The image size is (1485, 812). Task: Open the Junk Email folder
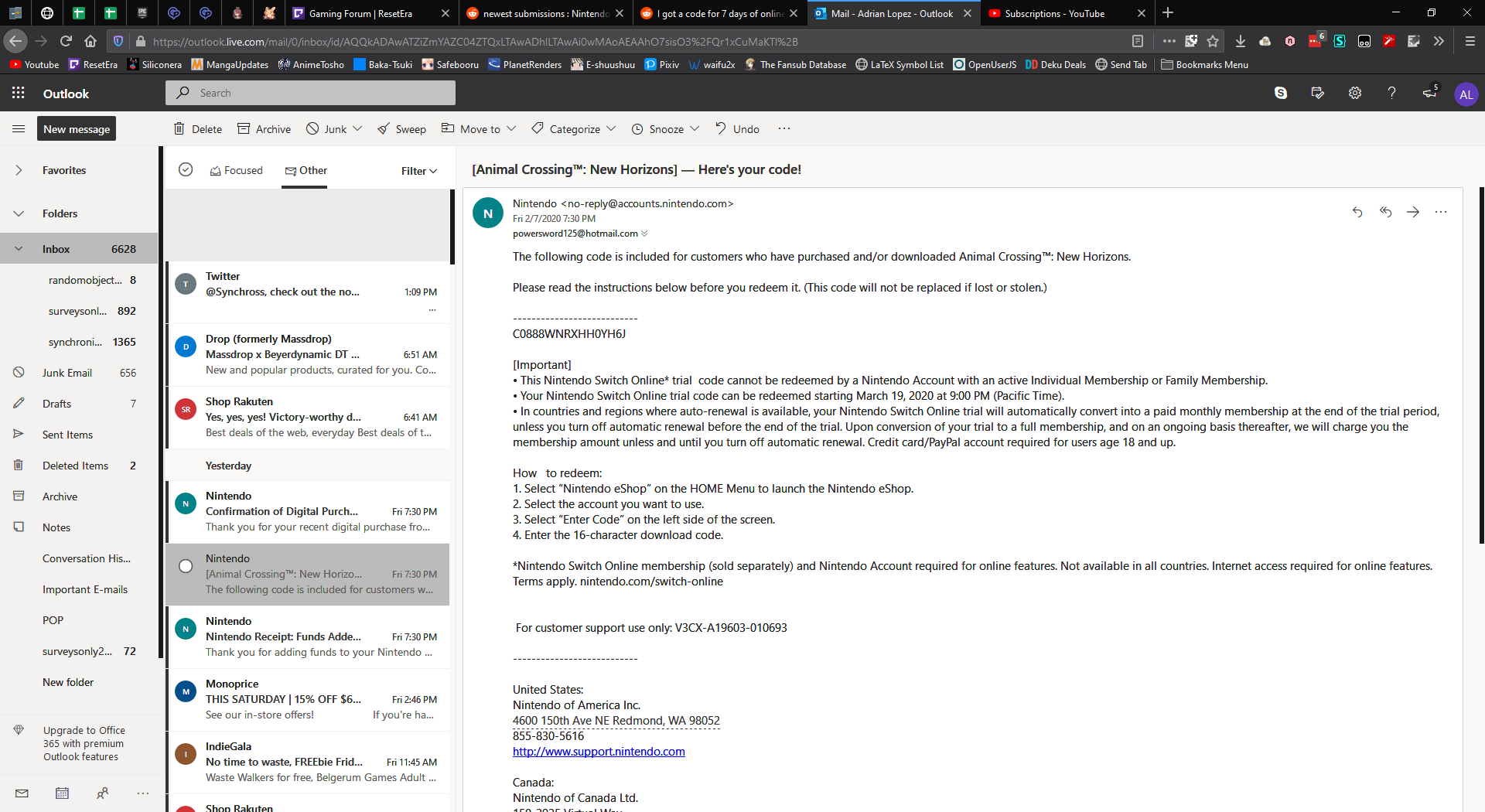click(x=79, y=373)
